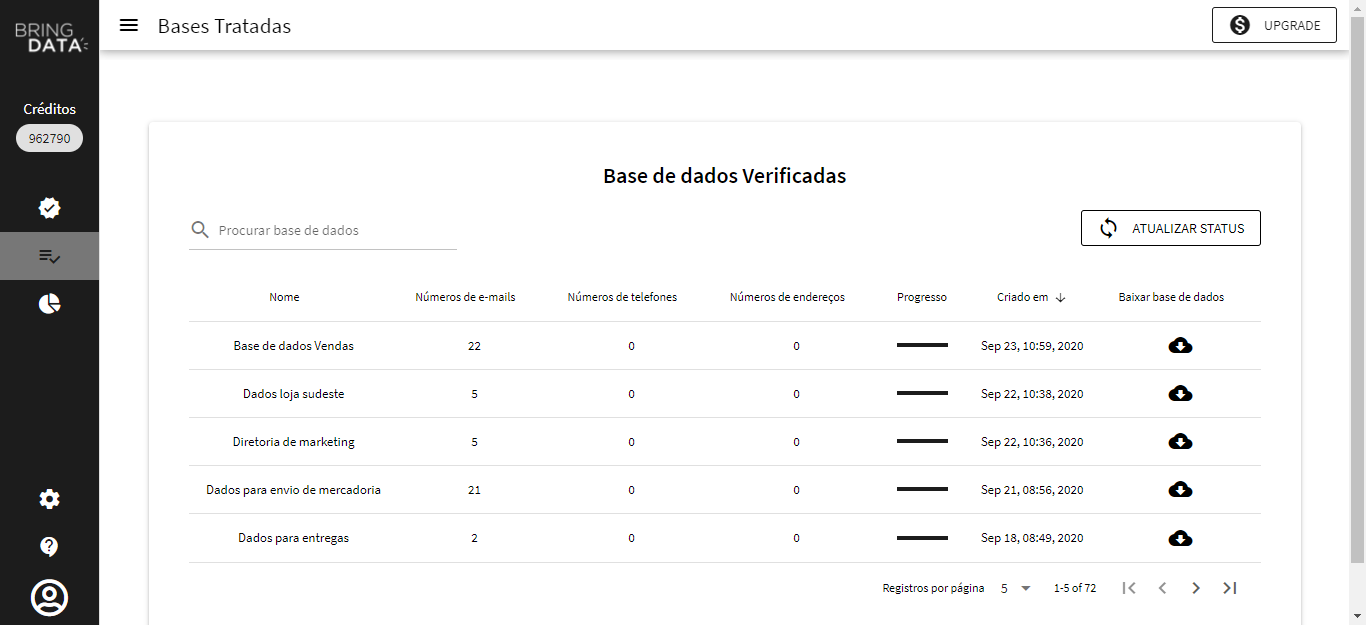Click progress bar of Dados para entregas
Viewport: 1366px width, 625px height.
click(922, 538)
